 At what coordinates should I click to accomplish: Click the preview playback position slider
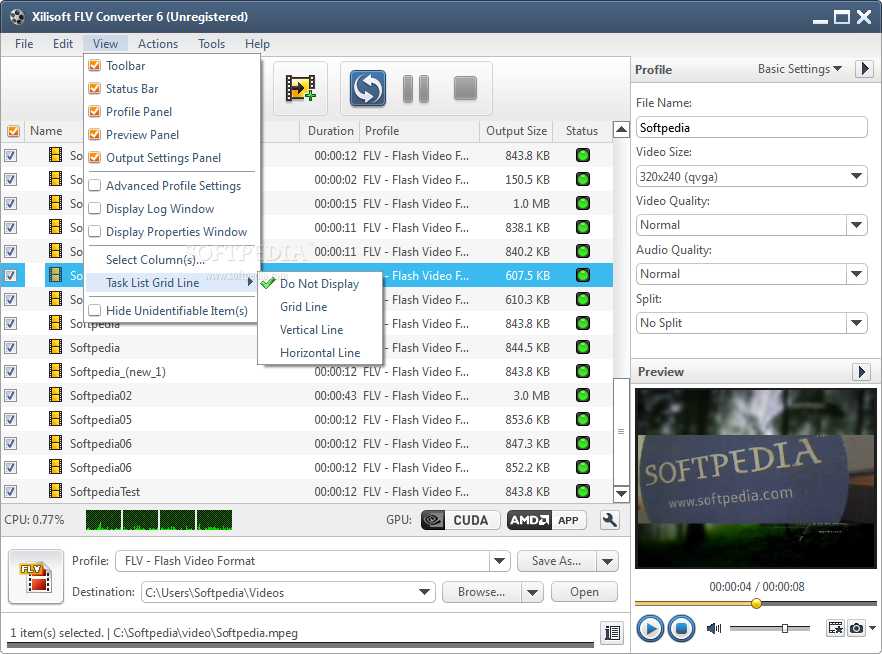[x=755, y=603]
